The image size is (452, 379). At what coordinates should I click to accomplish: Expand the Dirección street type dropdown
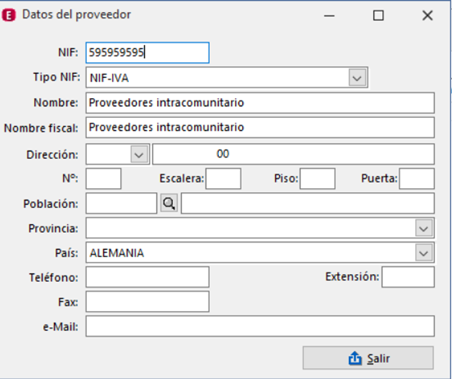click(x=139, y=154)
